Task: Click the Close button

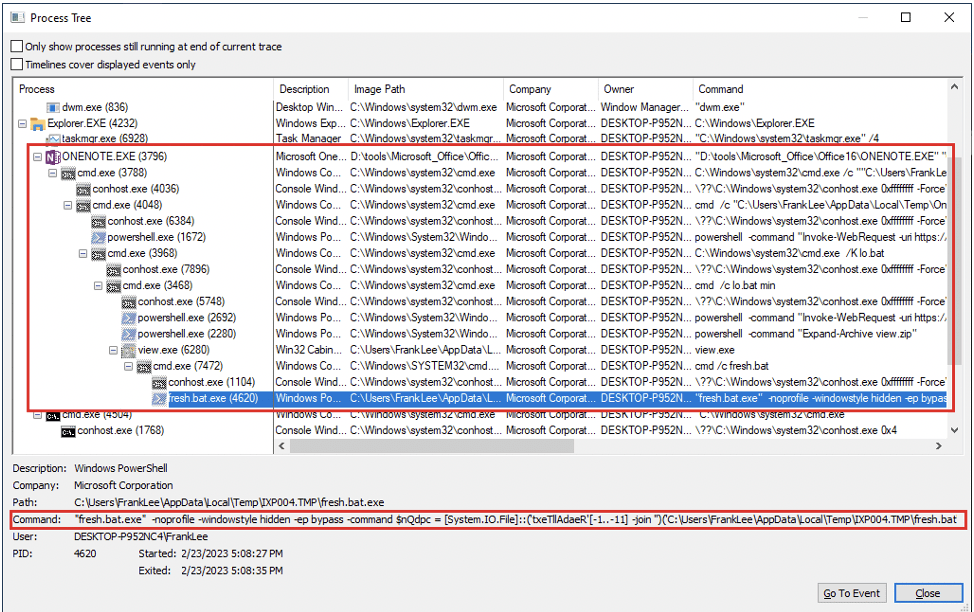Action: pyautogui.click(x=928, y=593)
